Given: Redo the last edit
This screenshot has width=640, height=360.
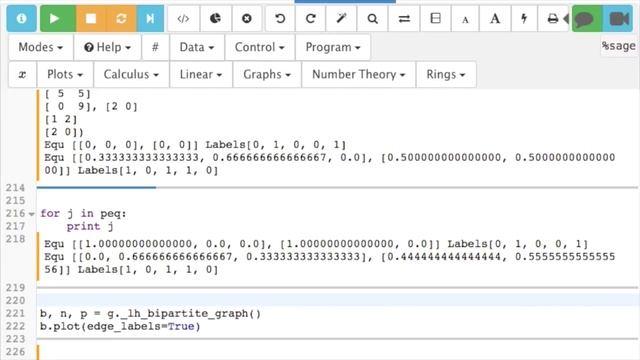Looking at the screenshot, I should pos(311,19).
